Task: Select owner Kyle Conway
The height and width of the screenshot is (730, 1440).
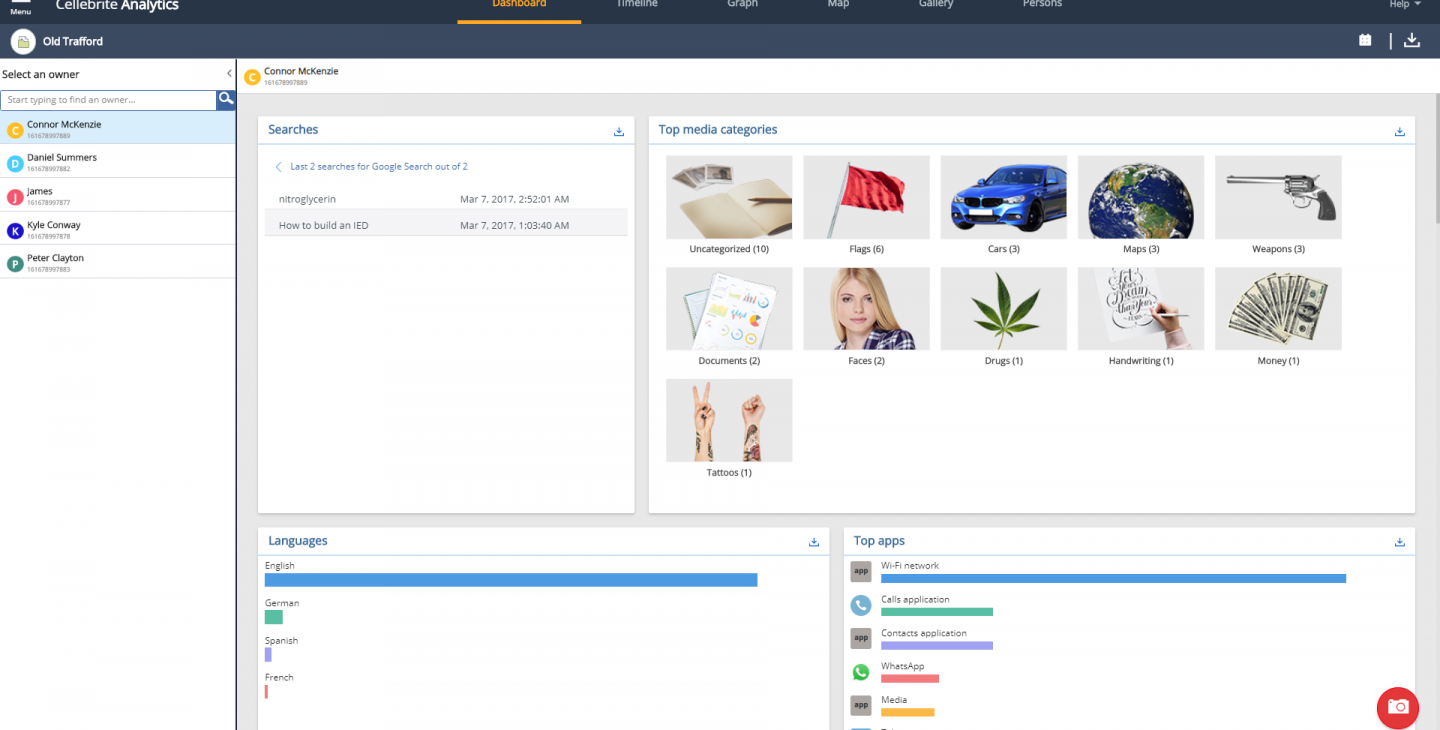Action: pyautogui.click(x=118, y=228)
